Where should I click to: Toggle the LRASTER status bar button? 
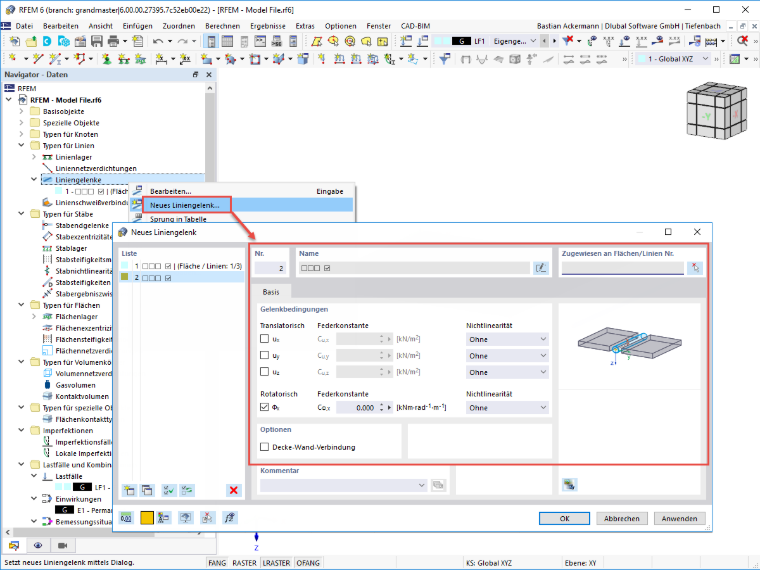(276, 563)
